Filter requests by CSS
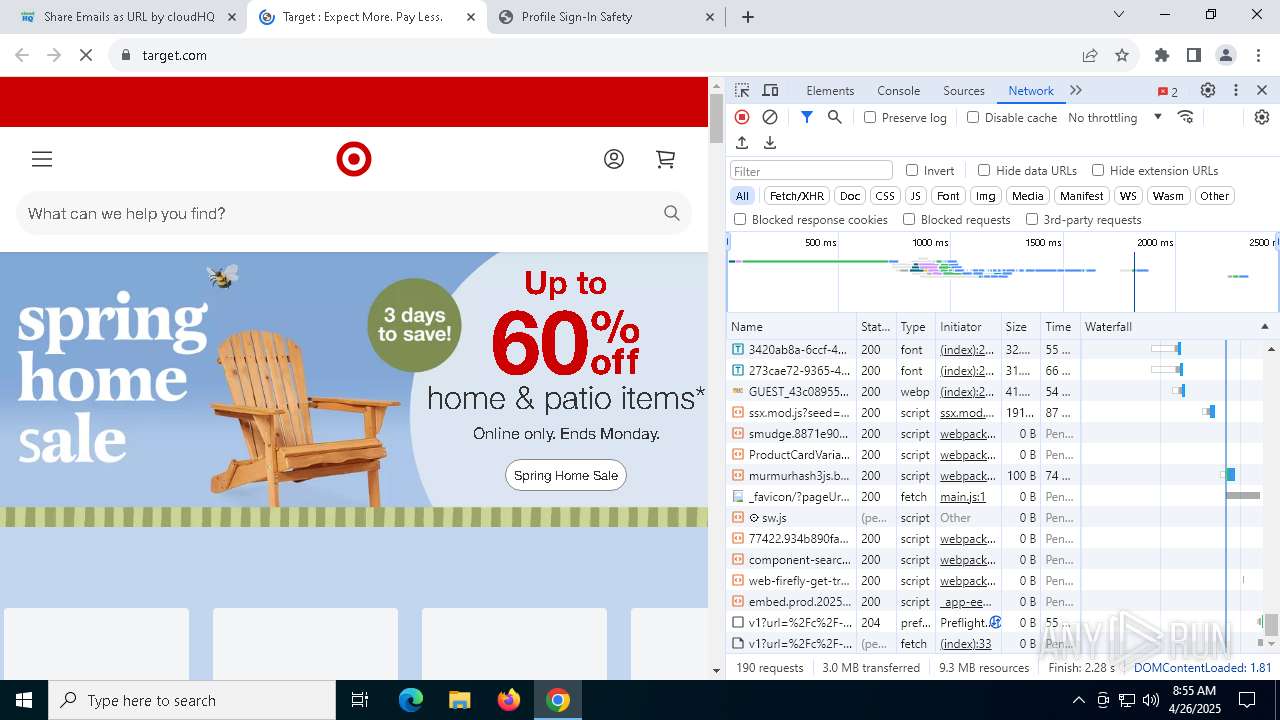The width and height of the screenshot is (1280, 720). (x=885, y=196)
